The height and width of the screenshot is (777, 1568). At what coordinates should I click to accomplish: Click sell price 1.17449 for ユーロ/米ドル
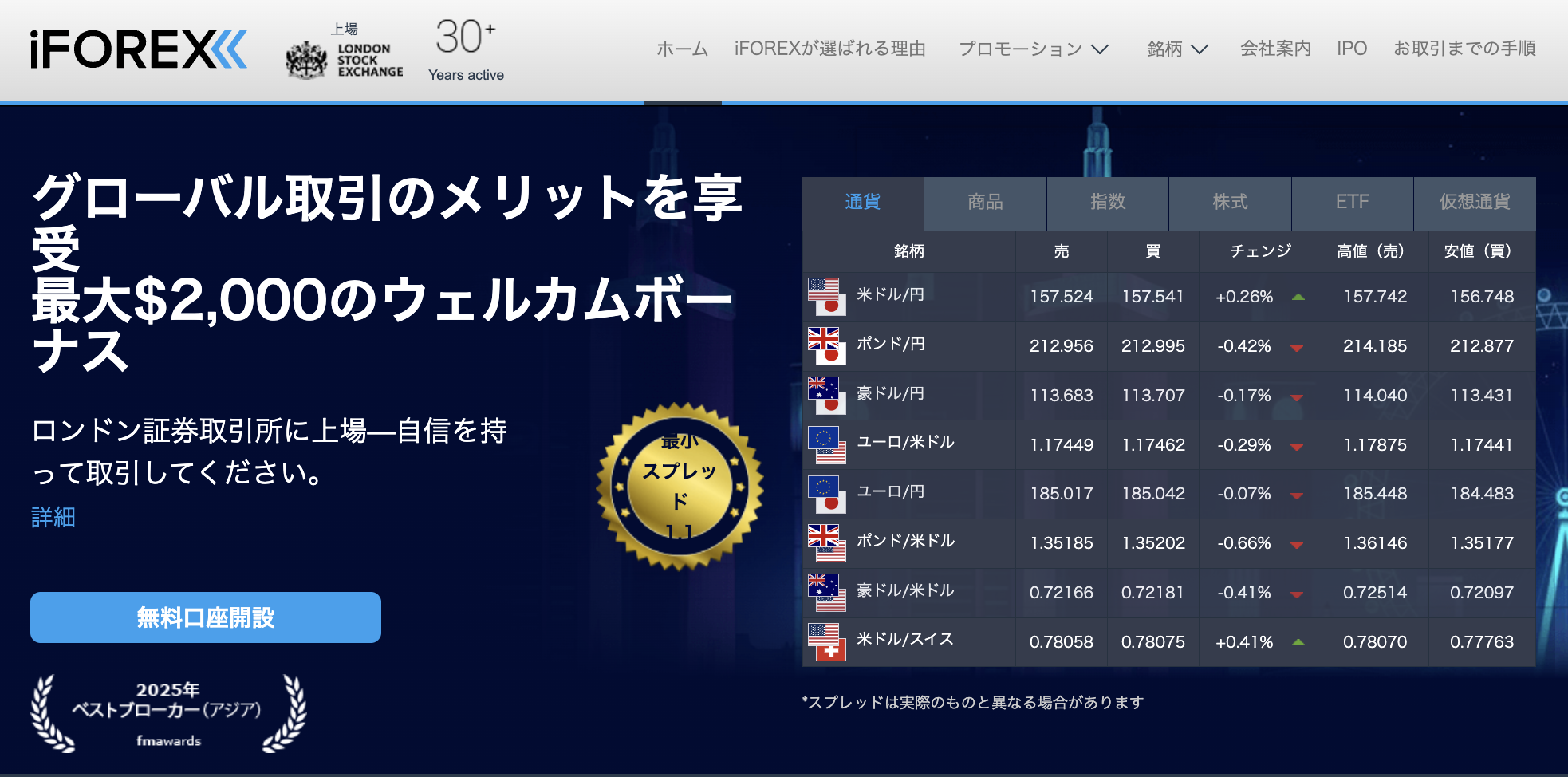[x=1062, y=445]
